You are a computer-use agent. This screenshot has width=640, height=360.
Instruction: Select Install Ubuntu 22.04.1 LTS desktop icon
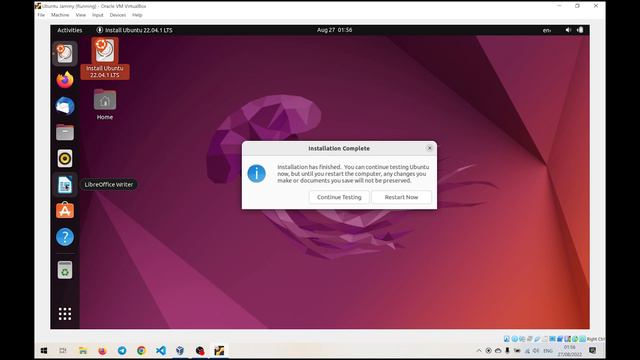point(105,58)
